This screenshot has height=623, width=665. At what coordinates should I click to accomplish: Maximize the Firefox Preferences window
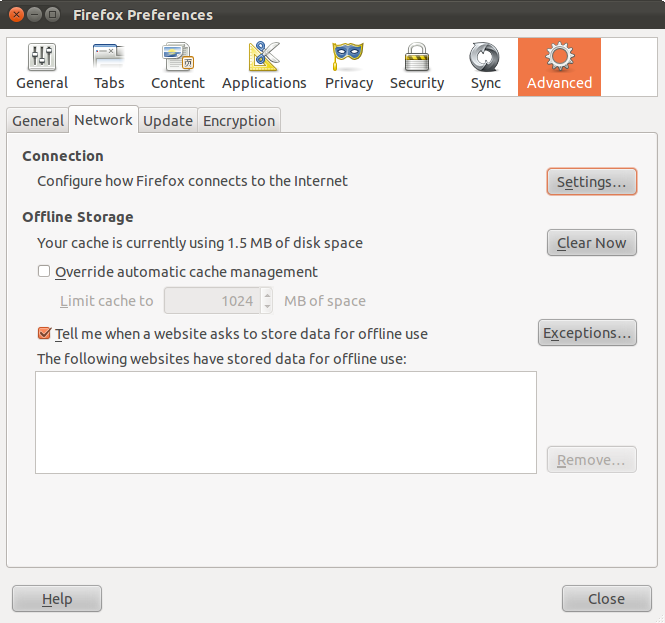tap(53, 15)
